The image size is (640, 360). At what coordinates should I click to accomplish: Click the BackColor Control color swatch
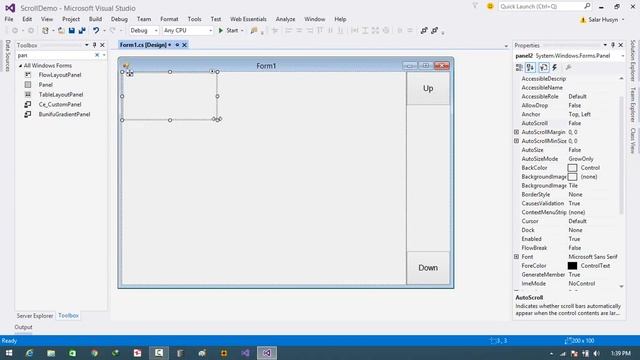click(572, 168)
